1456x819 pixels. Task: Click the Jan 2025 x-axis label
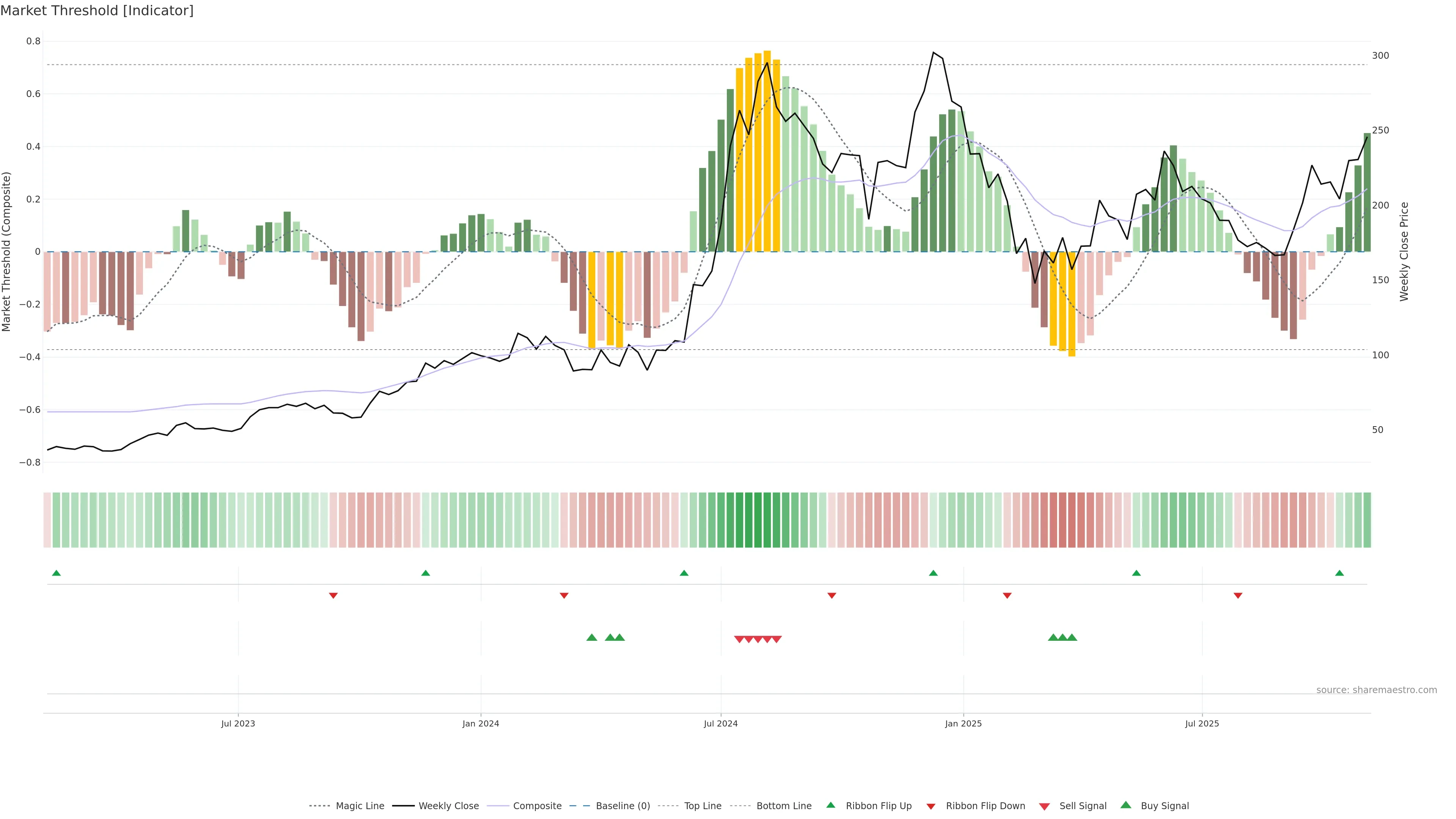click(x=963, y=723)
